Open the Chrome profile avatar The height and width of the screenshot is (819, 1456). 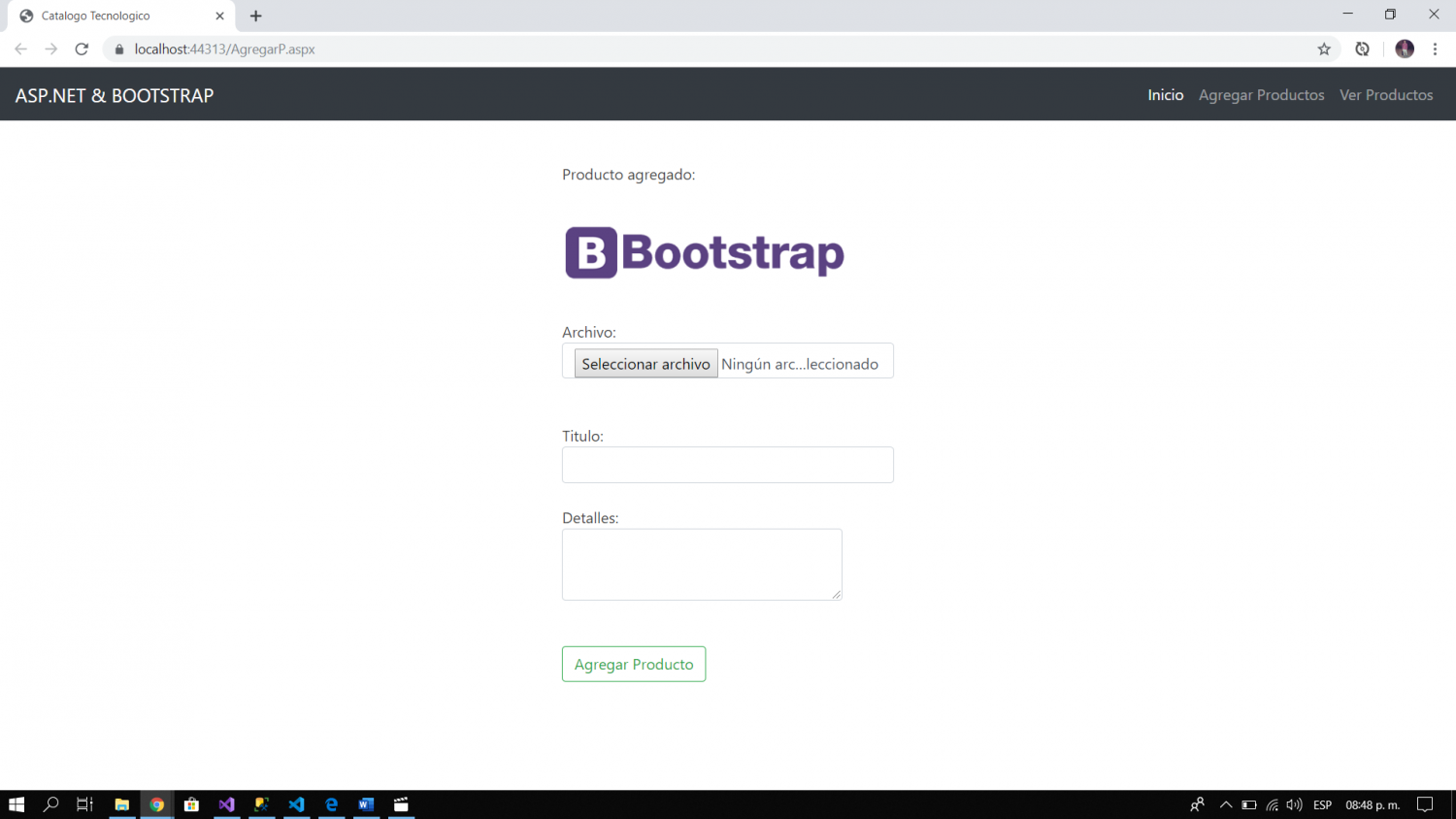coord(1405,49)
